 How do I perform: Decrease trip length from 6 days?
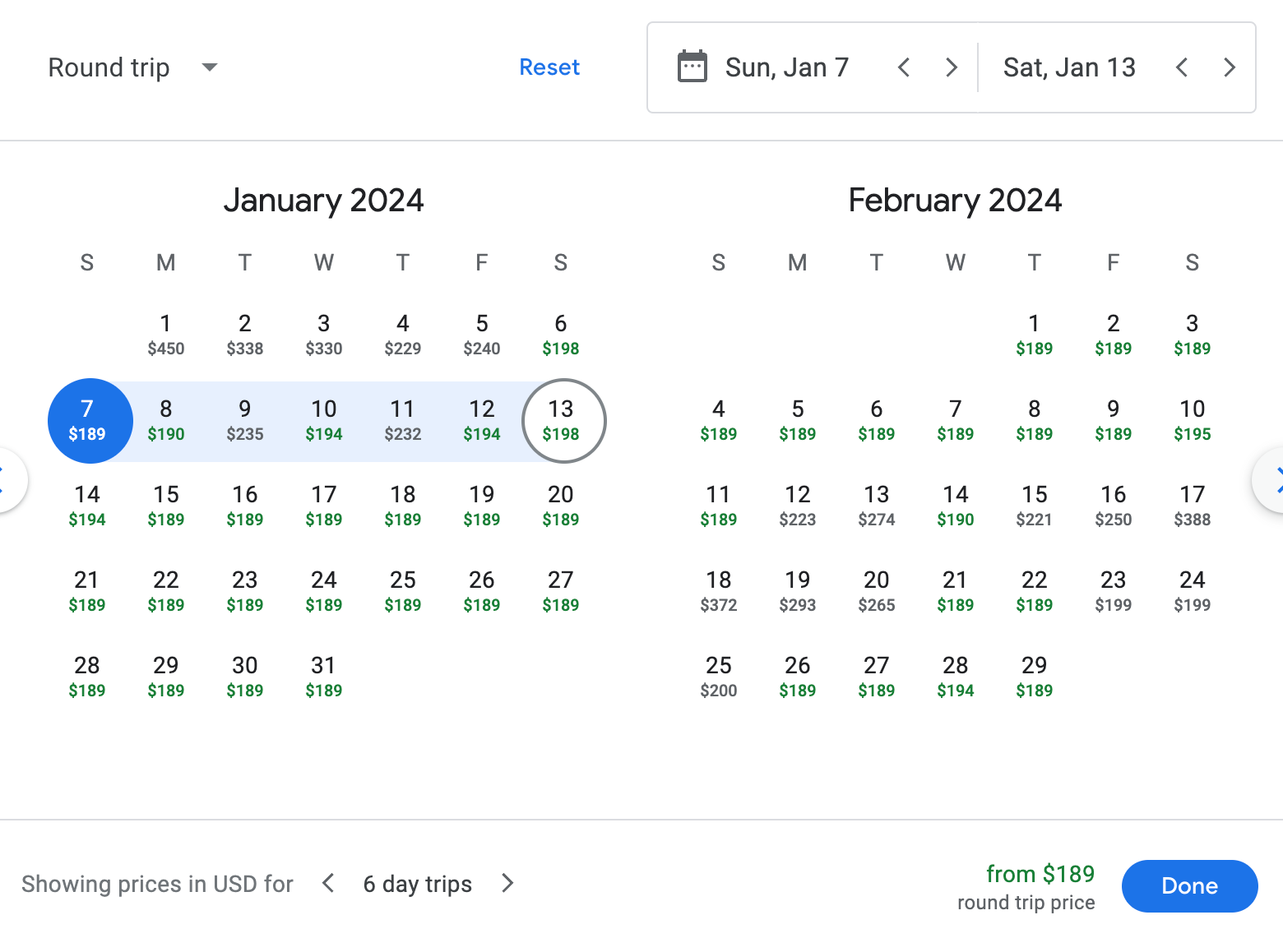point(328,884)
